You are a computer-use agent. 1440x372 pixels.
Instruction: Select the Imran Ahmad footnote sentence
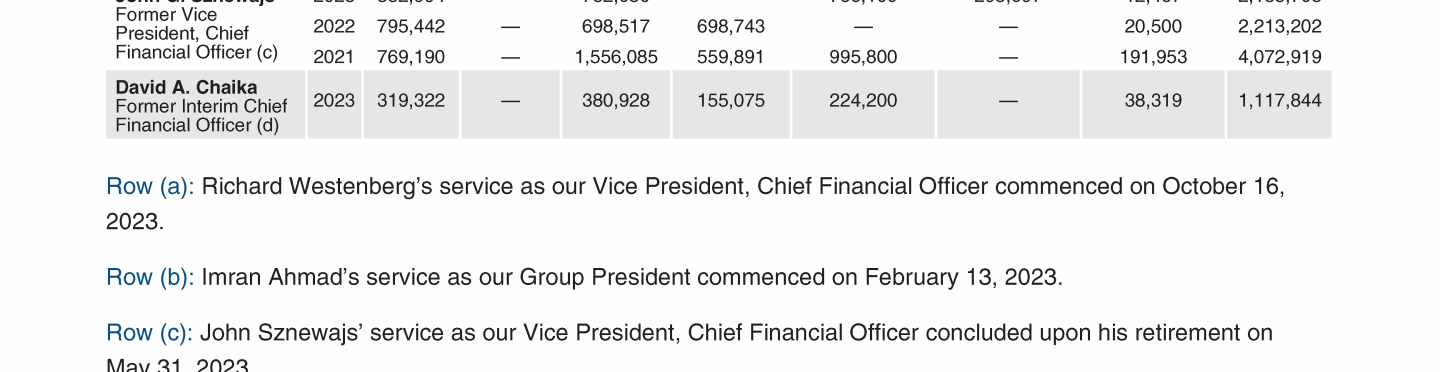point(632,277)
